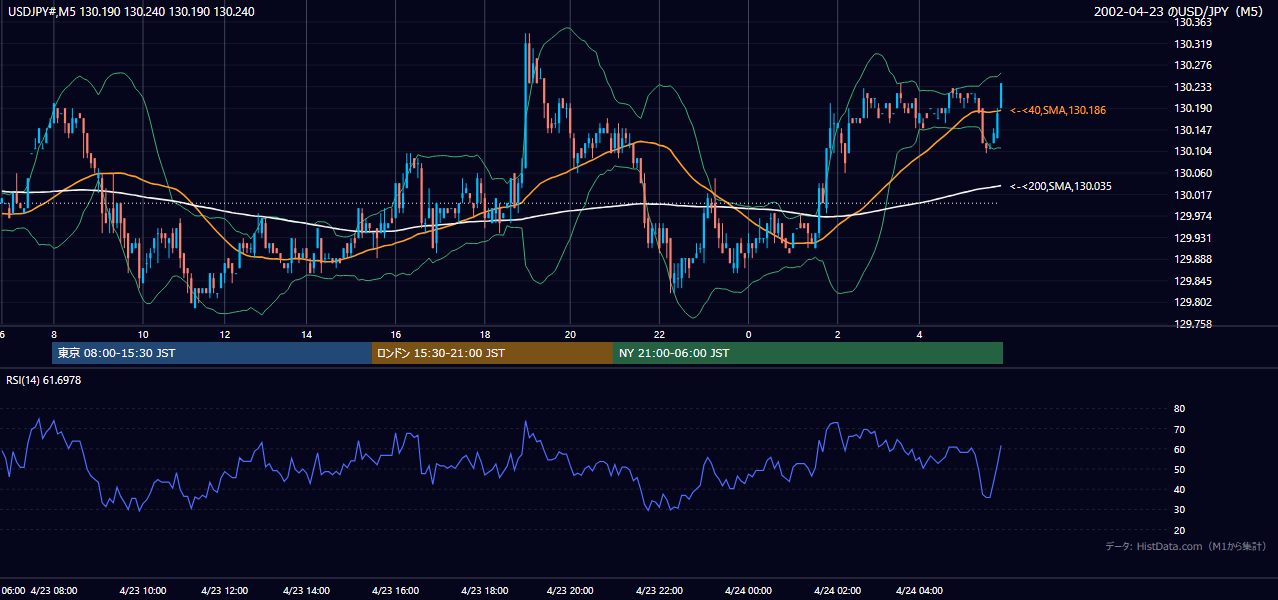
Task: Click price axis value 130.060
Action: coord(1192,173)
